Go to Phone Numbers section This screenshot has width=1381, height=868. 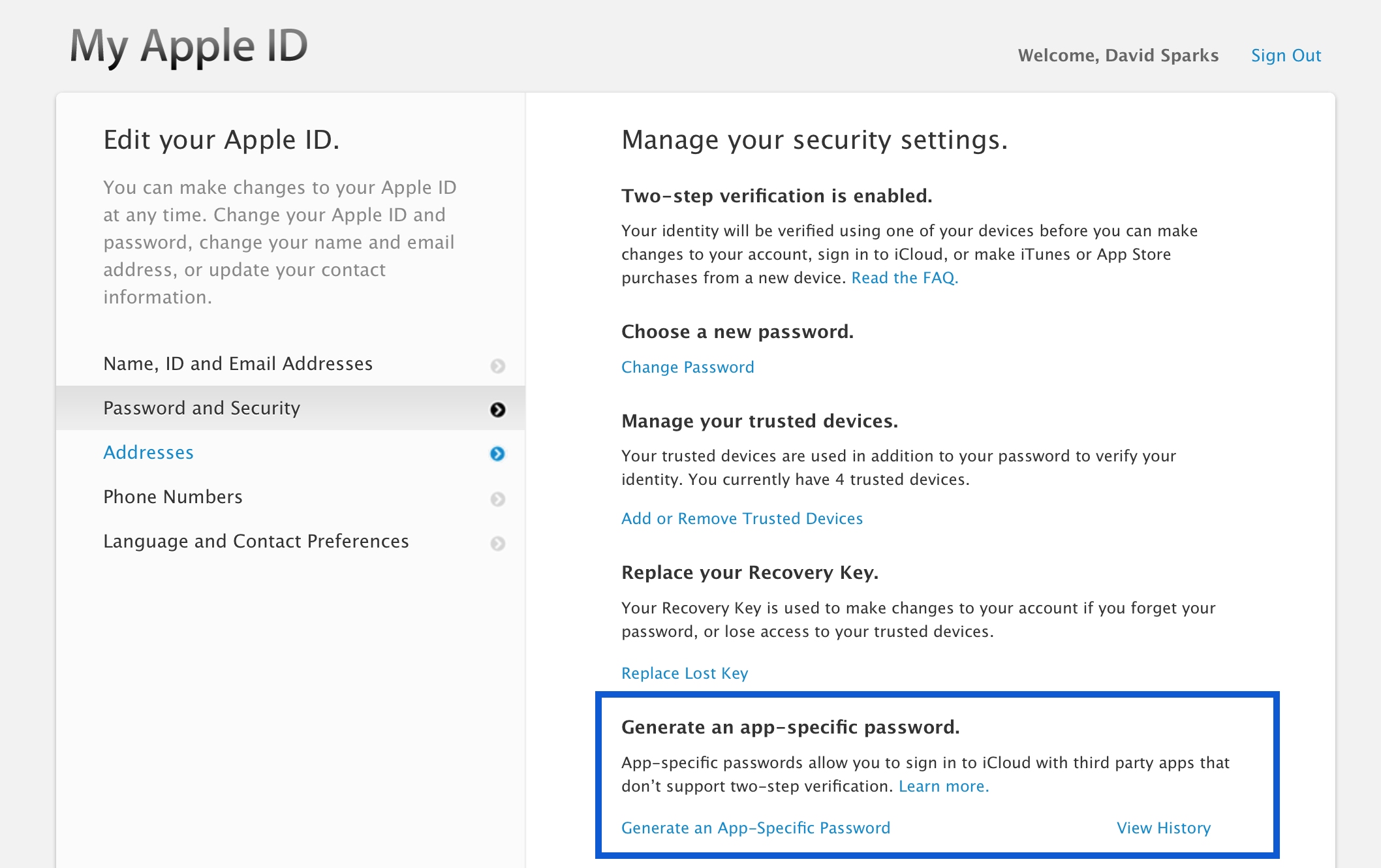click(290, 497)
